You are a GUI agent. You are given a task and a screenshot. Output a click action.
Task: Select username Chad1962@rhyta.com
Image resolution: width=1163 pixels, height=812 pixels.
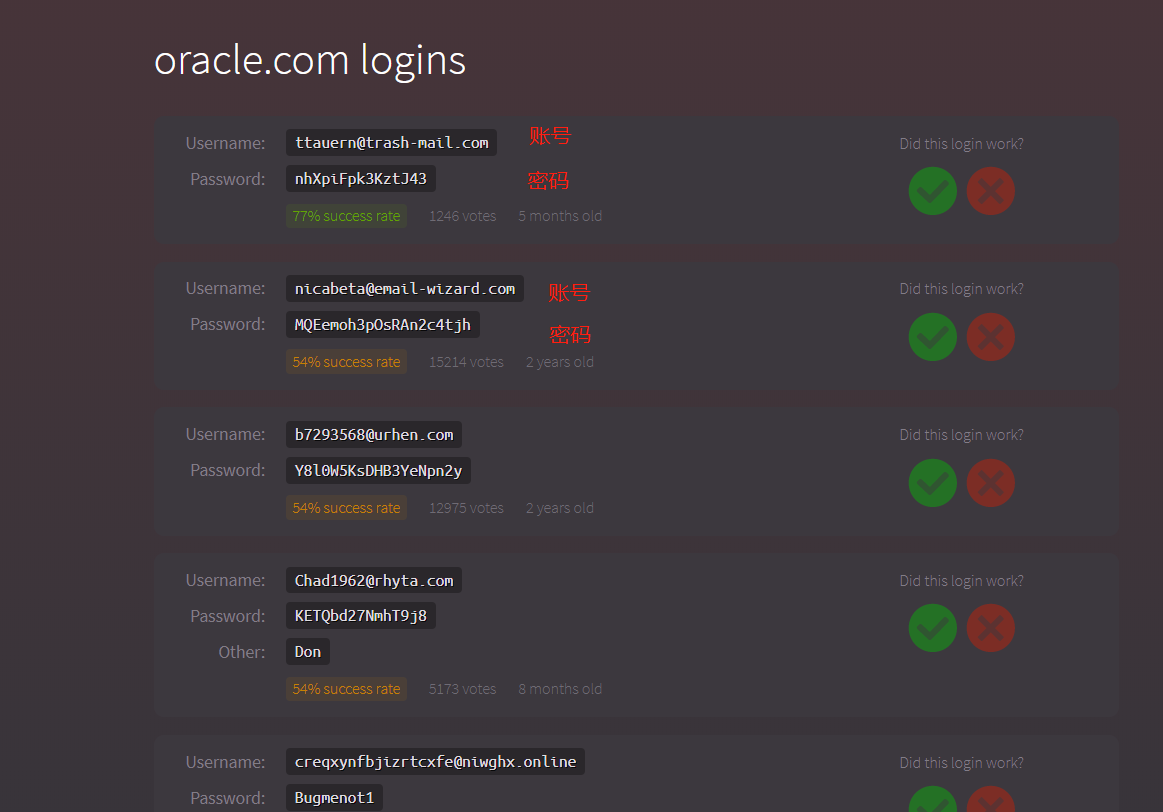[374, 580]
